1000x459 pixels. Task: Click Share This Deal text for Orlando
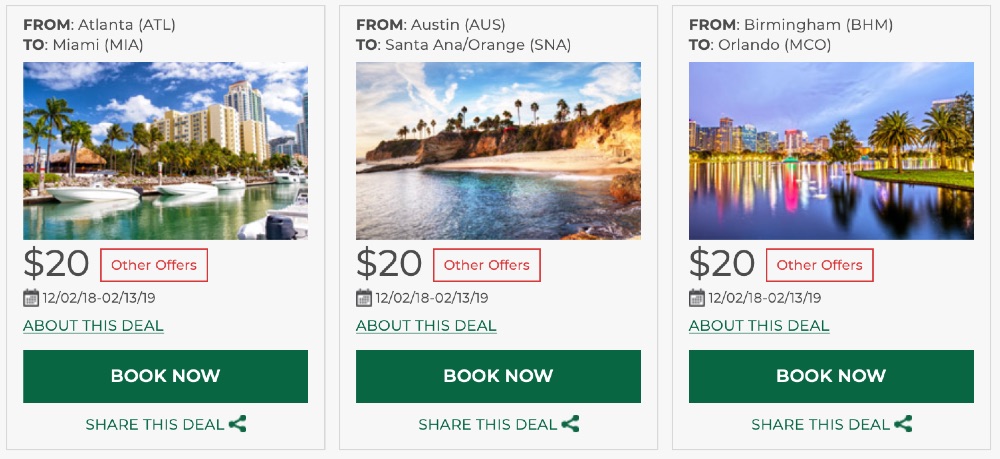pos(820,424)
